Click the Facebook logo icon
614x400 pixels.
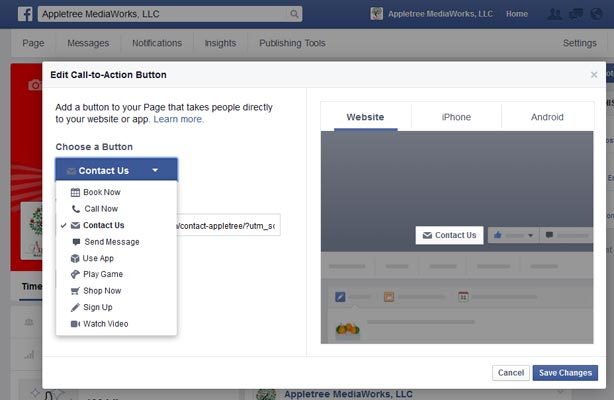point(25,14)
